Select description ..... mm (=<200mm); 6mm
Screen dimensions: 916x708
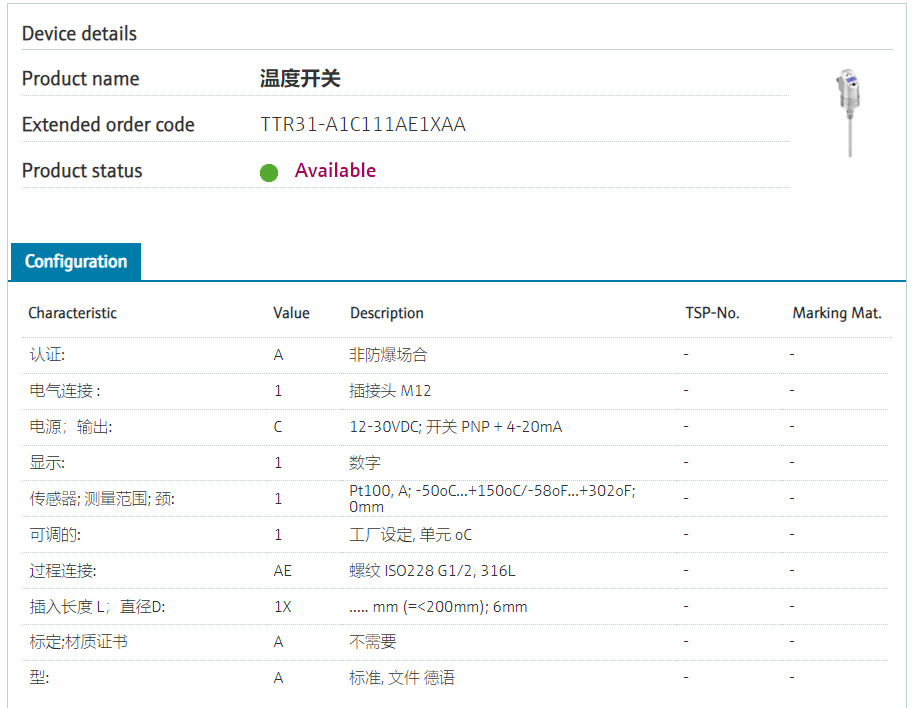[438, 607]
